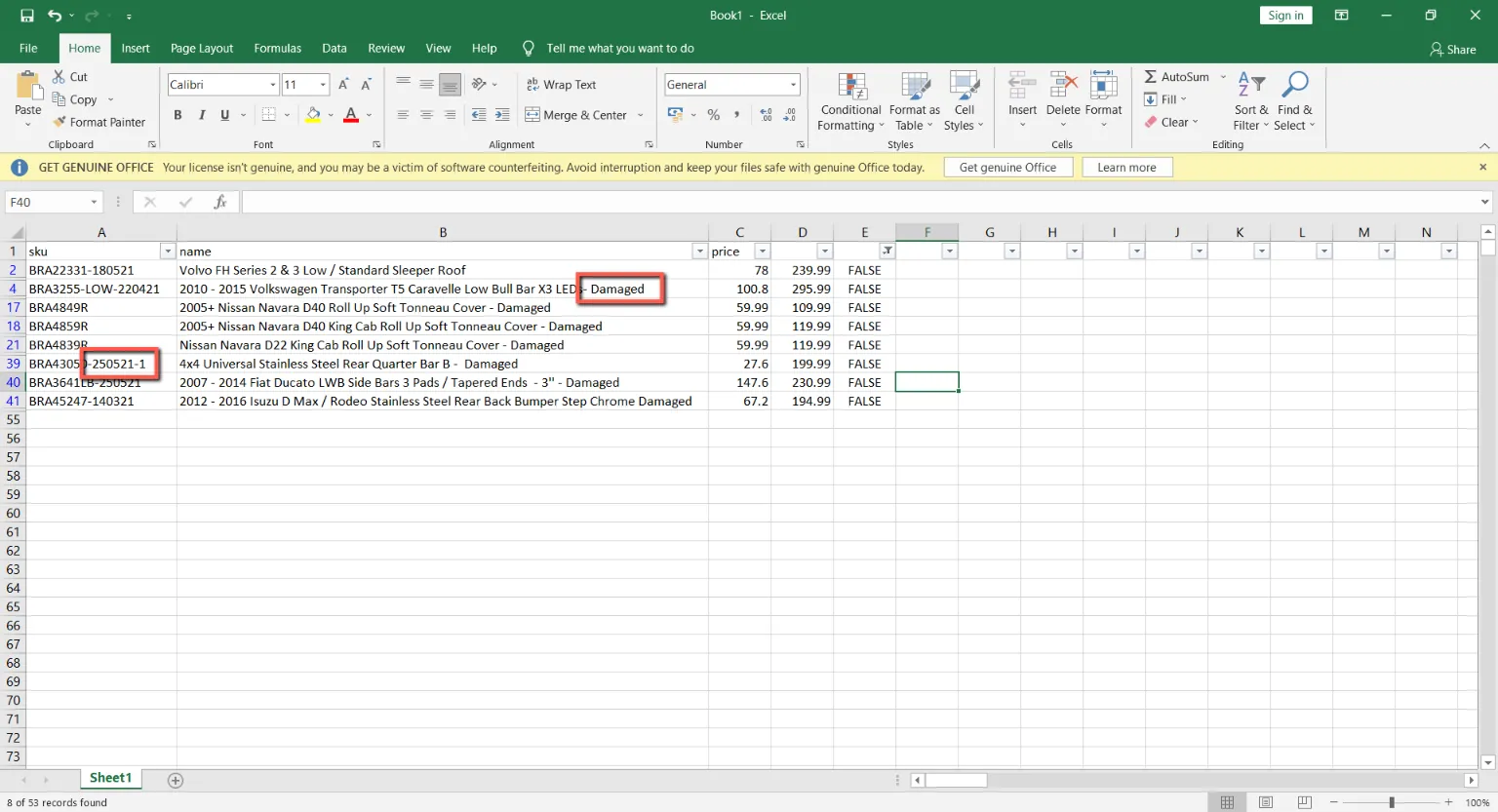Toggle Center horizontal alignment
1498x812 pixels.
tap(426, 115)
